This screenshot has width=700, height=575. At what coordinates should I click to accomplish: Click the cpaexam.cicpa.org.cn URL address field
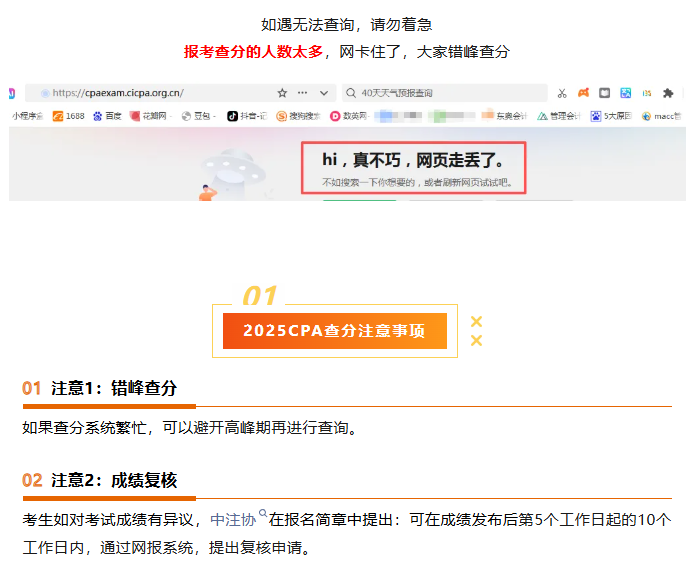[x=150, y=93]
